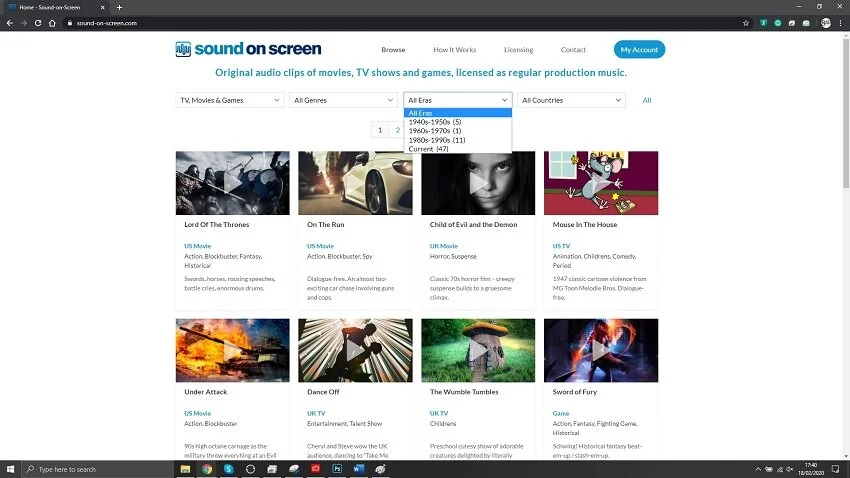Screen dimensions: 850x478
Task: Select the 1960s-1970s (1) option
Action: (x=458, y=131)
